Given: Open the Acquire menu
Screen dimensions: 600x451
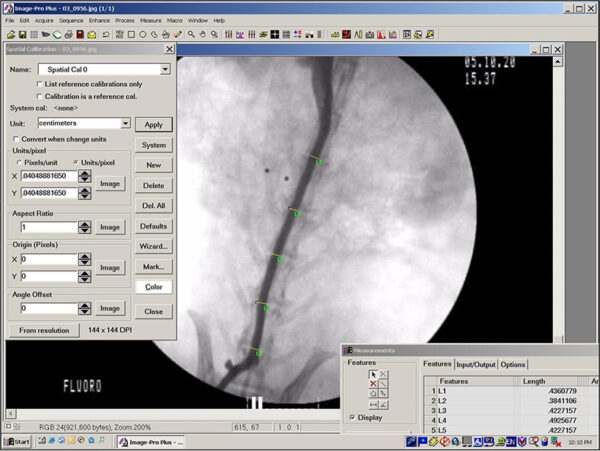Looking at the screenshot, I should coord(44,20).
